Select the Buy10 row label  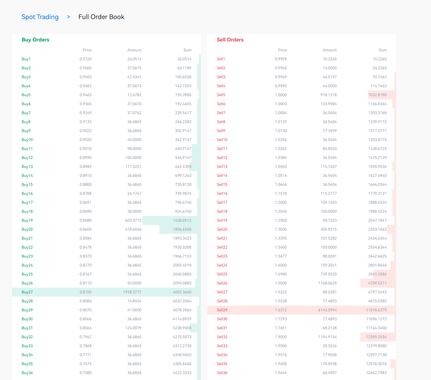point(27,140)
